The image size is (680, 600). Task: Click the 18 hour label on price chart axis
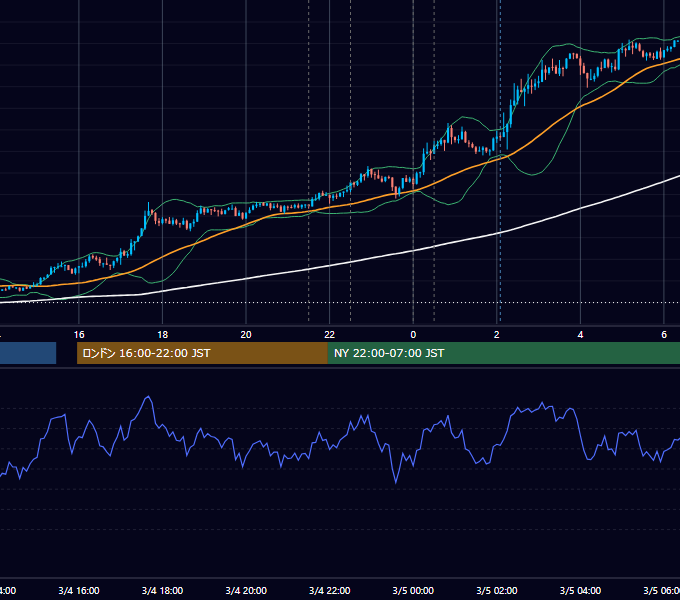(163, 335)
